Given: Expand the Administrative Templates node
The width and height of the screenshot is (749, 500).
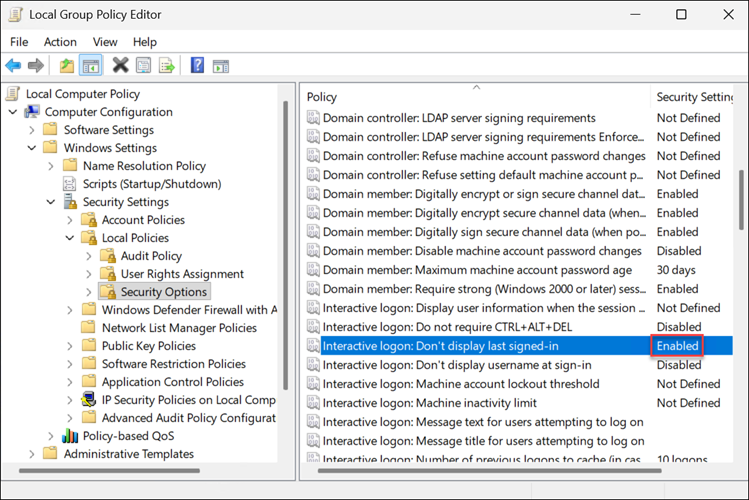Looking at the screenshot, I should 32,454.
